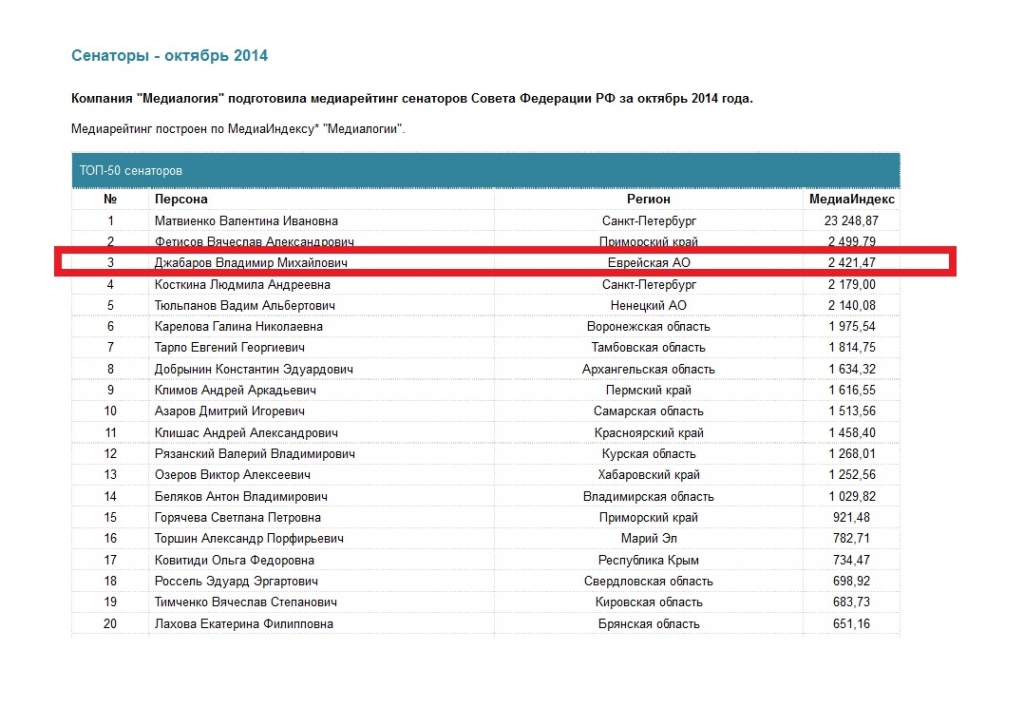The width and height of the screenshot is (1024, 707).
Task: Click the Регион column header
Action: [x=648, y=199]
